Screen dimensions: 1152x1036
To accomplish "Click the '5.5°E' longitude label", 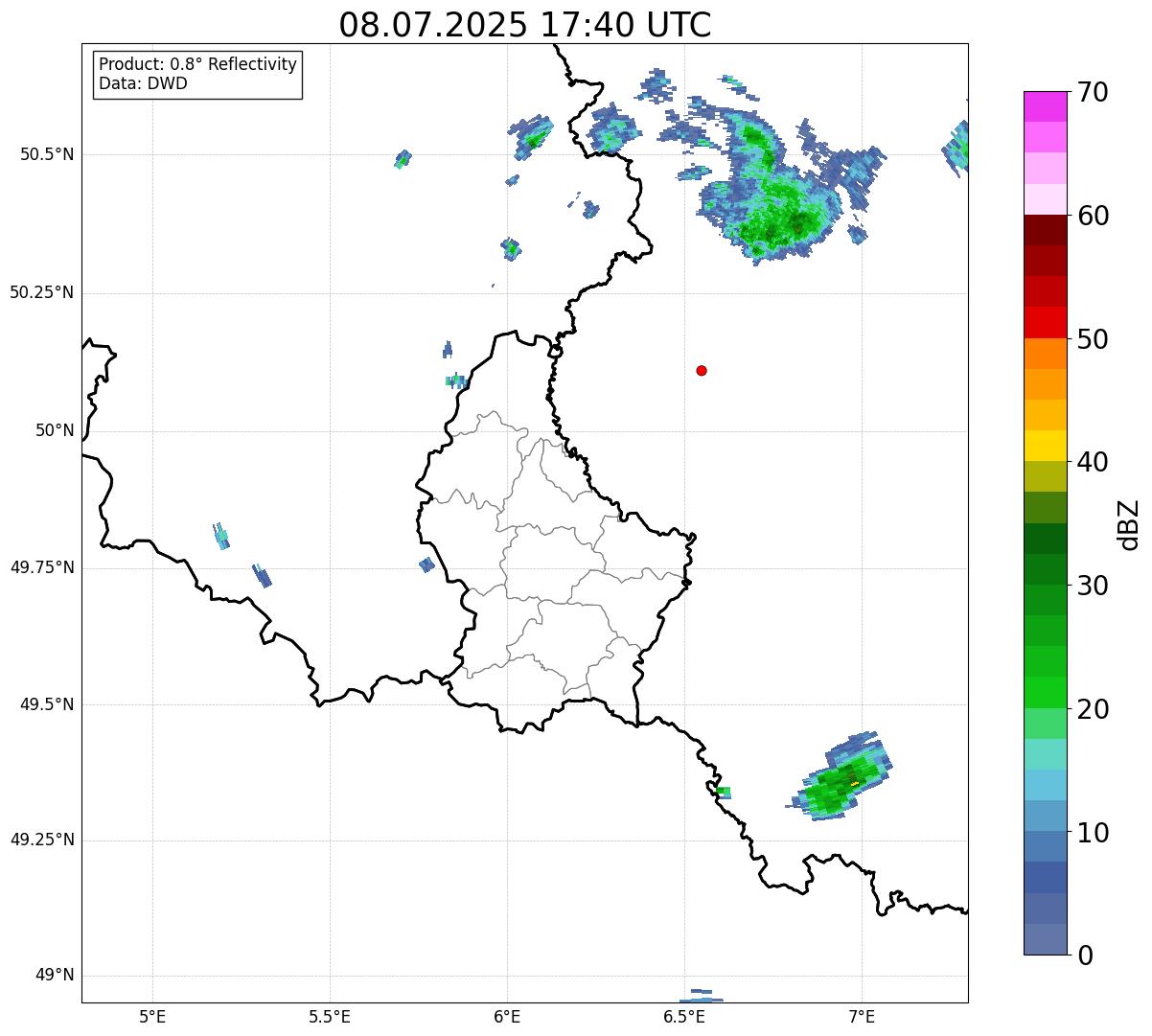I will (330, 1016).
